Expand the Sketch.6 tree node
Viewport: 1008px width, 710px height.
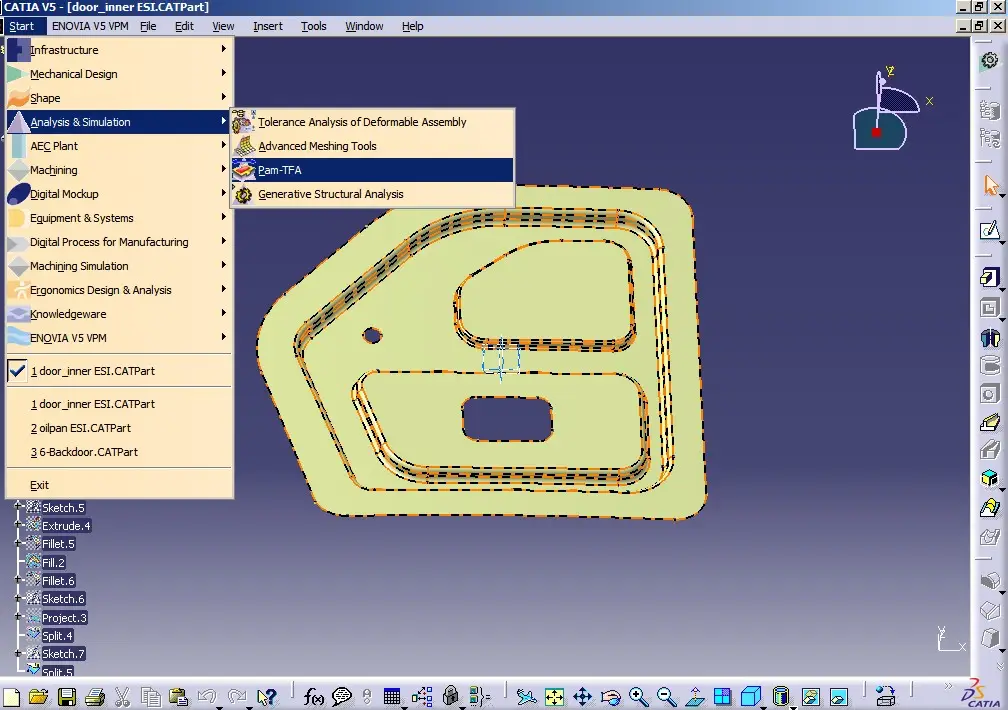tap(19, 597)
